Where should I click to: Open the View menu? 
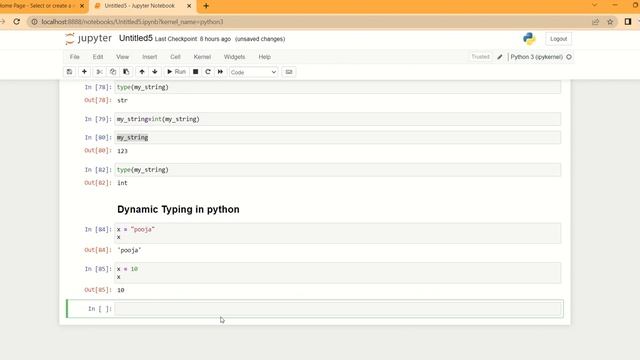[x=122, y=57]
